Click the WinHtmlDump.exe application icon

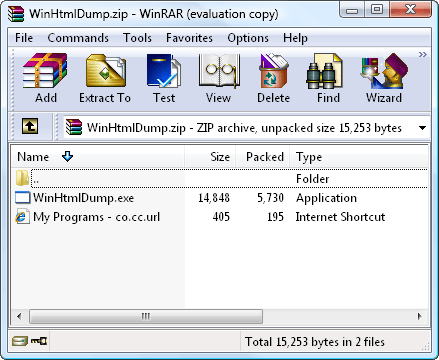tap(23, 198)
